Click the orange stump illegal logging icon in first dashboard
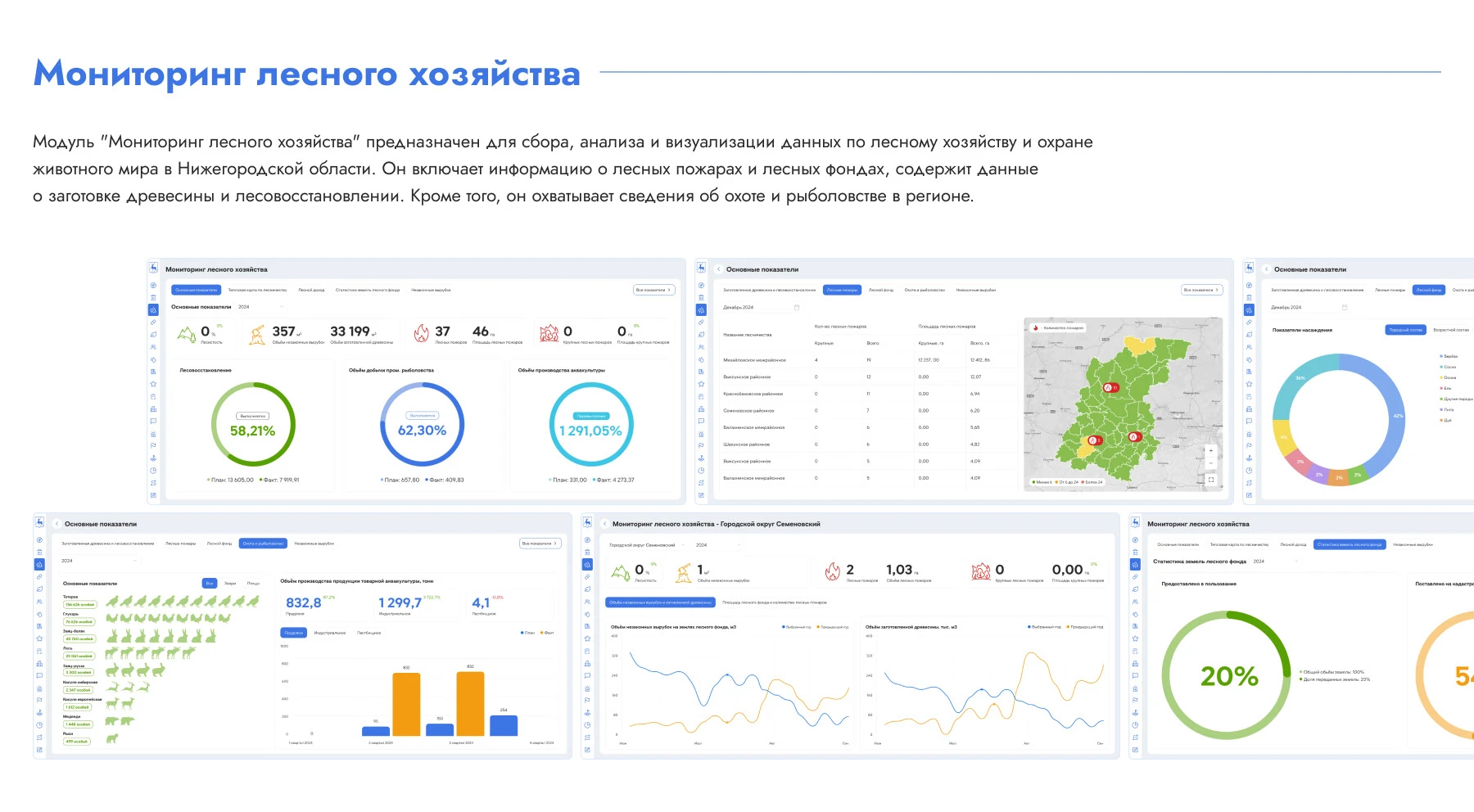 point(257,333)
